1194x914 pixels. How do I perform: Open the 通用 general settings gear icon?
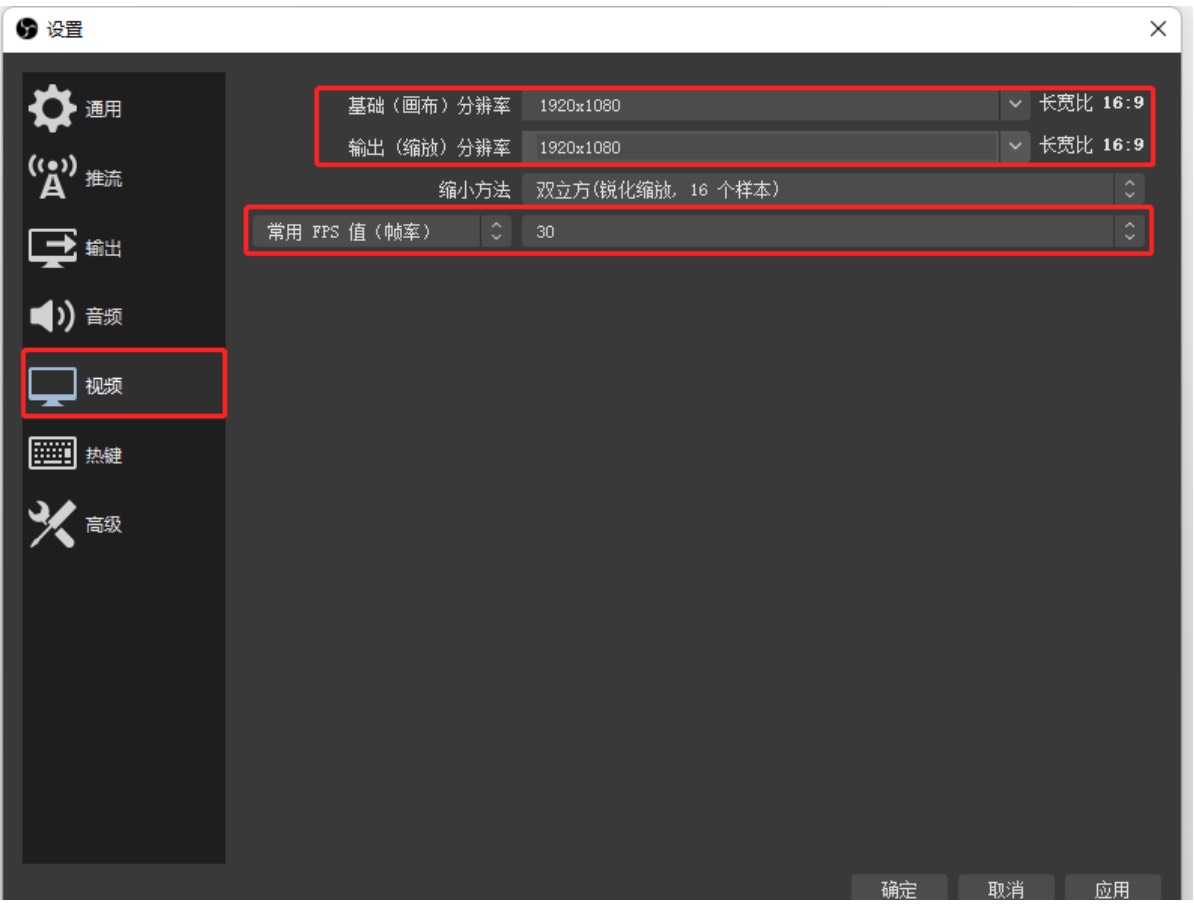click(x=52, y=109)
